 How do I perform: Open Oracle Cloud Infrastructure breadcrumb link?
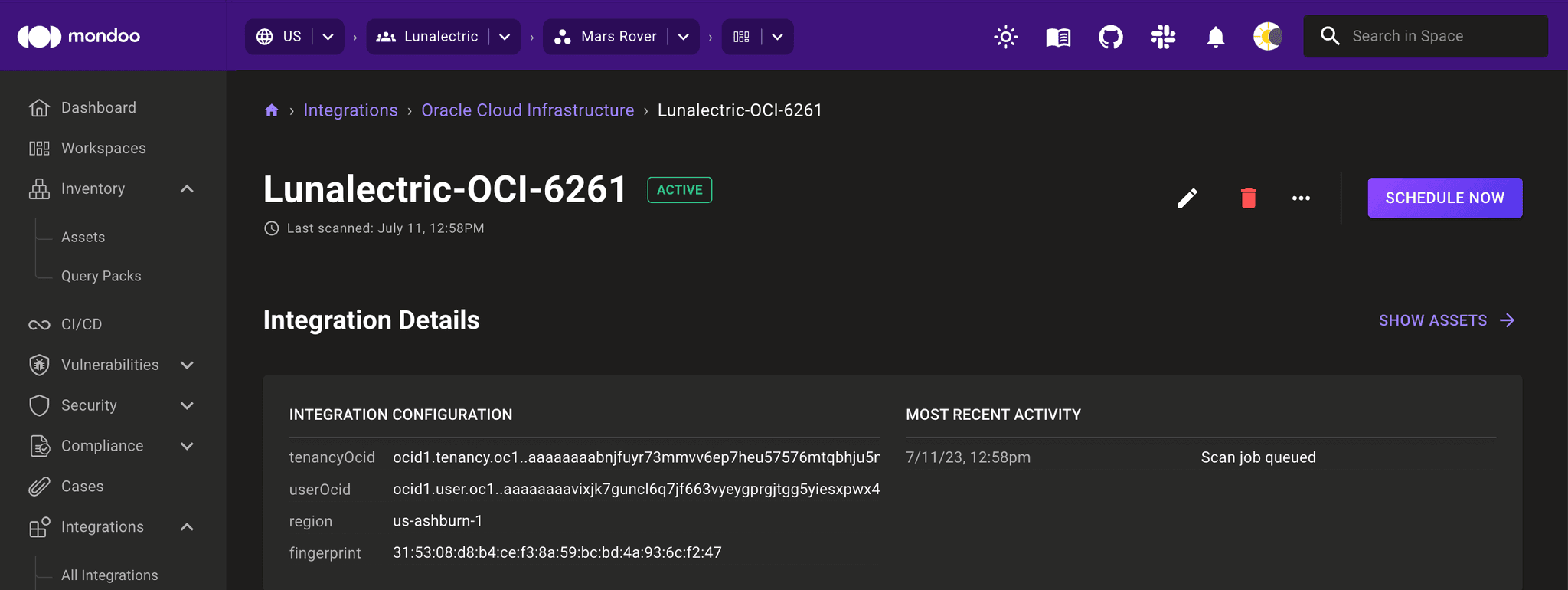528,110
